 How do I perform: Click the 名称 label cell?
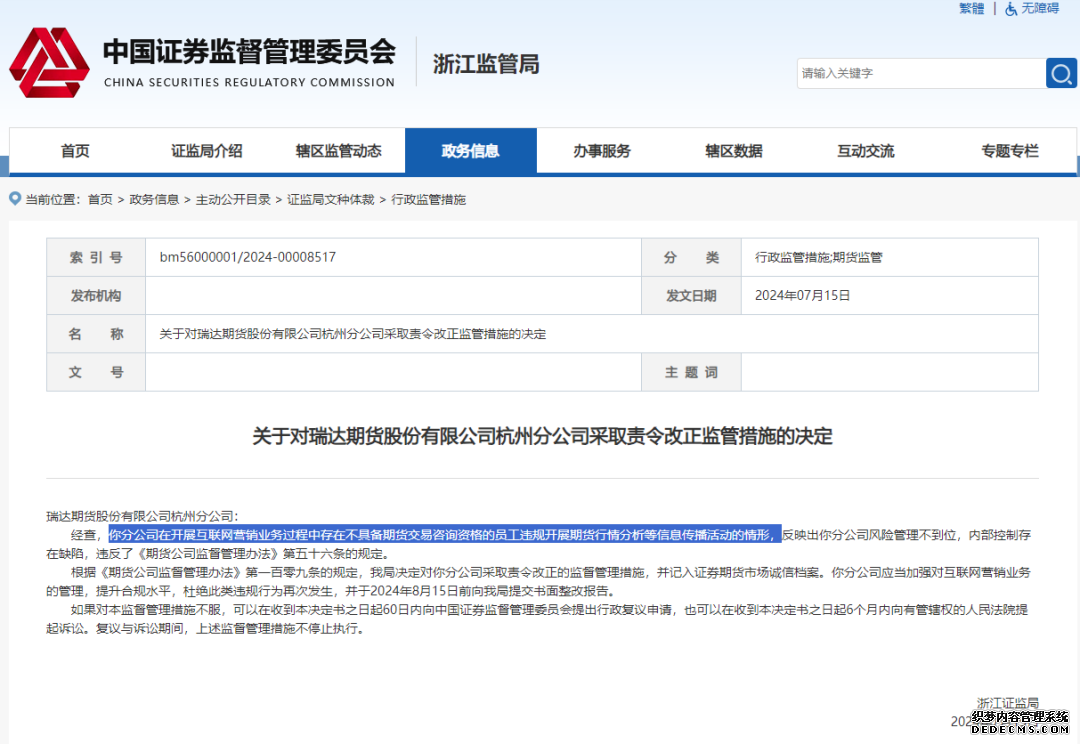click(96, 334)
